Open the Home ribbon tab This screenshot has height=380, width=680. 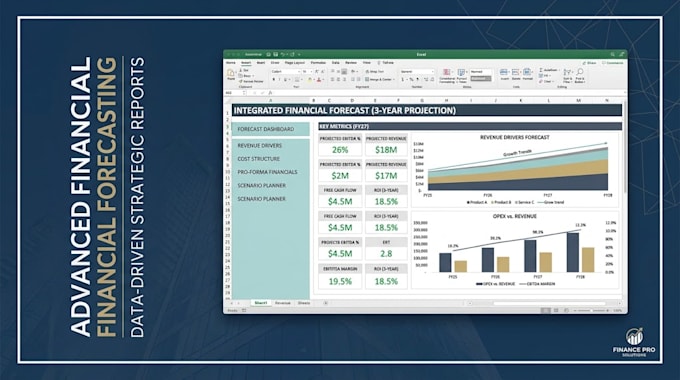pos(230,62)
